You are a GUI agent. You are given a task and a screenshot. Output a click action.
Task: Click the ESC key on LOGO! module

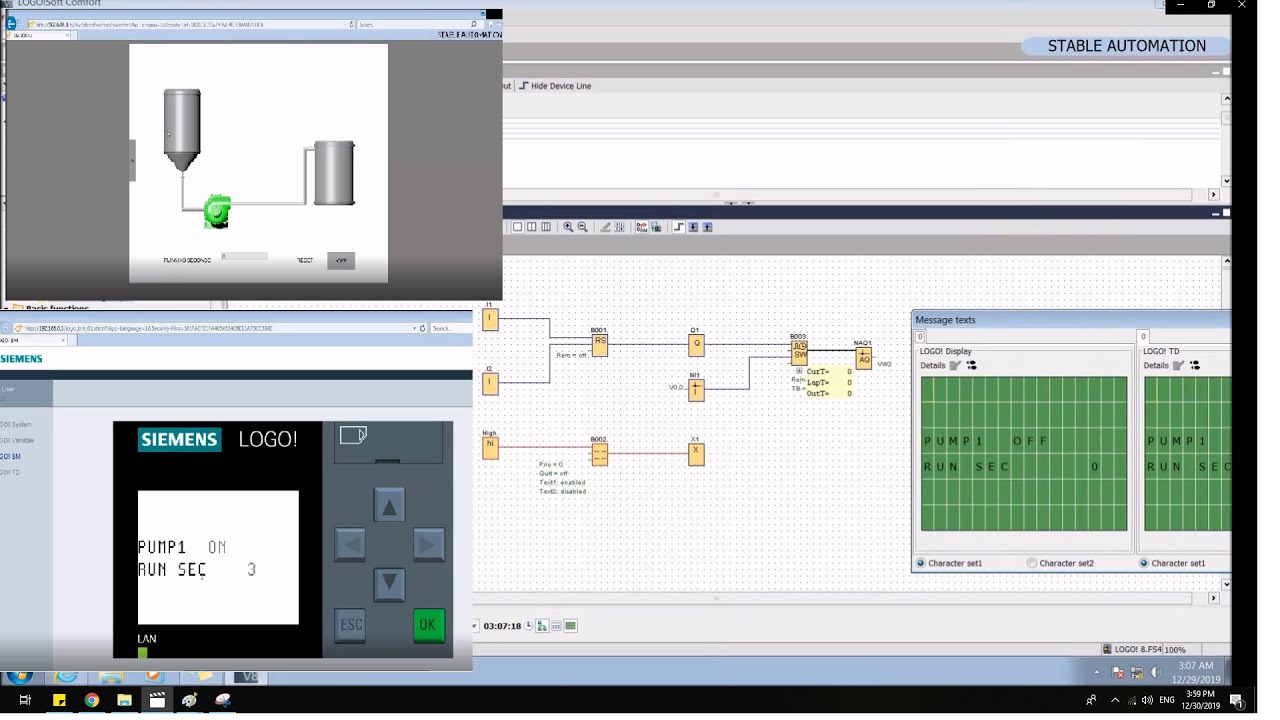(x=350, y=625)
